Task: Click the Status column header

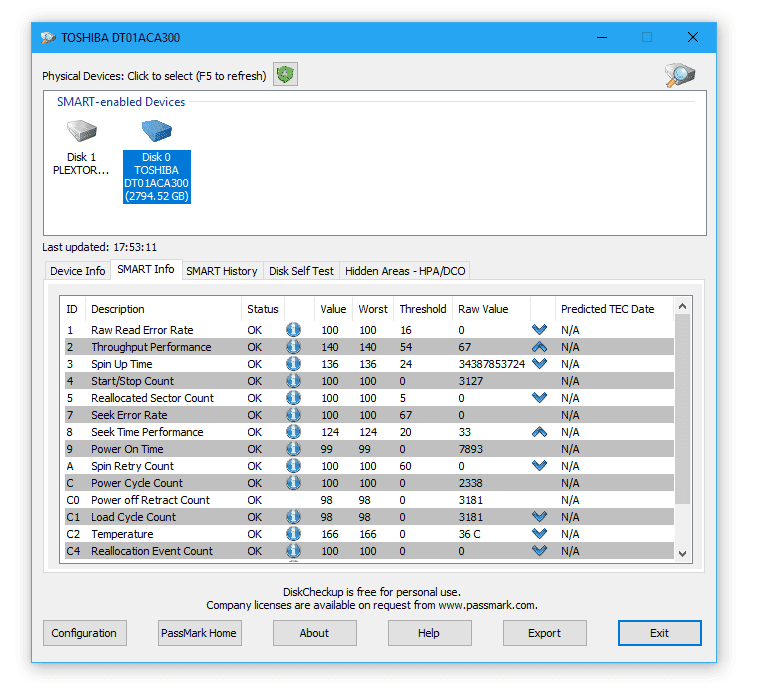Action: click(263, 309)
